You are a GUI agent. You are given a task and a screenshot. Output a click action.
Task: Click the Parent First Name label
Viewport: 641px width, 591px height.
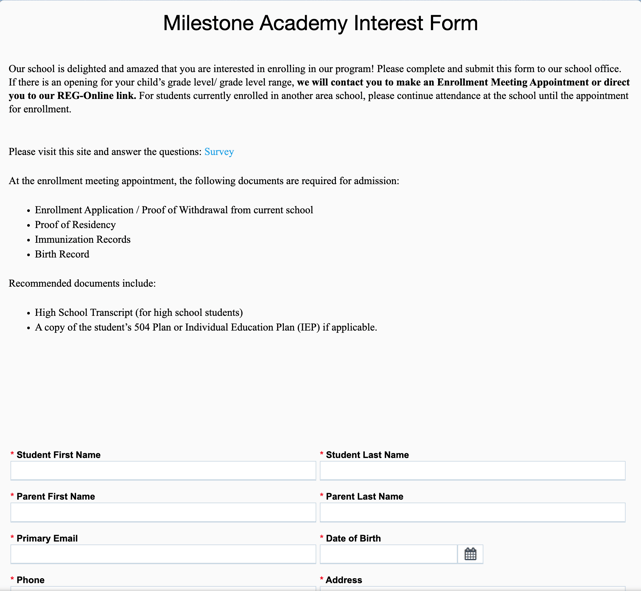(x=56, y=497)
